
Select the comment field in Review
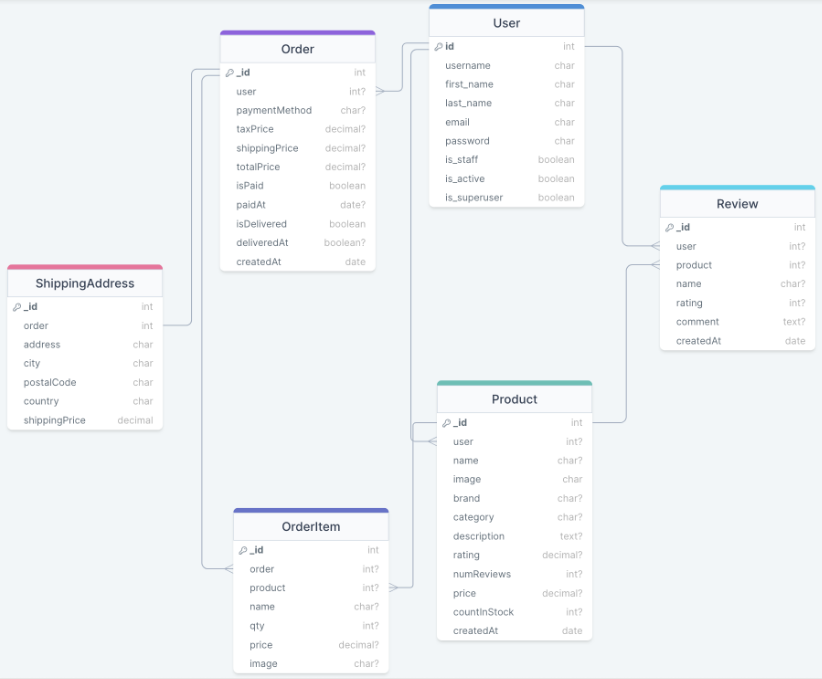pyautogui.click(x=737, y=322)
